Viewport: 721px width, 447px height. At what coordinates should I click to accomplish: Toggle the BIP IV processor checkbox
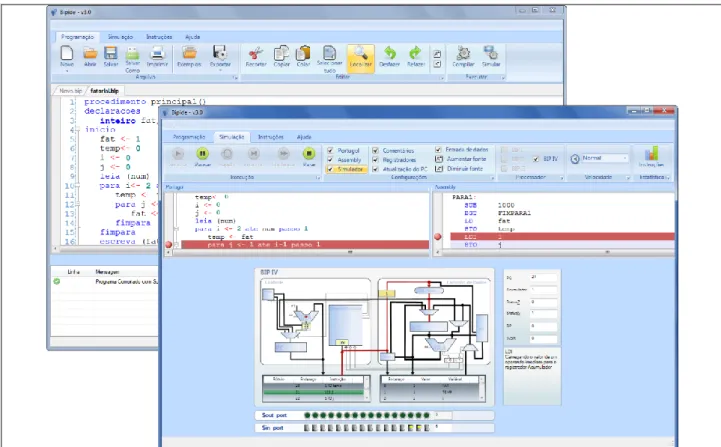[536, 159]
